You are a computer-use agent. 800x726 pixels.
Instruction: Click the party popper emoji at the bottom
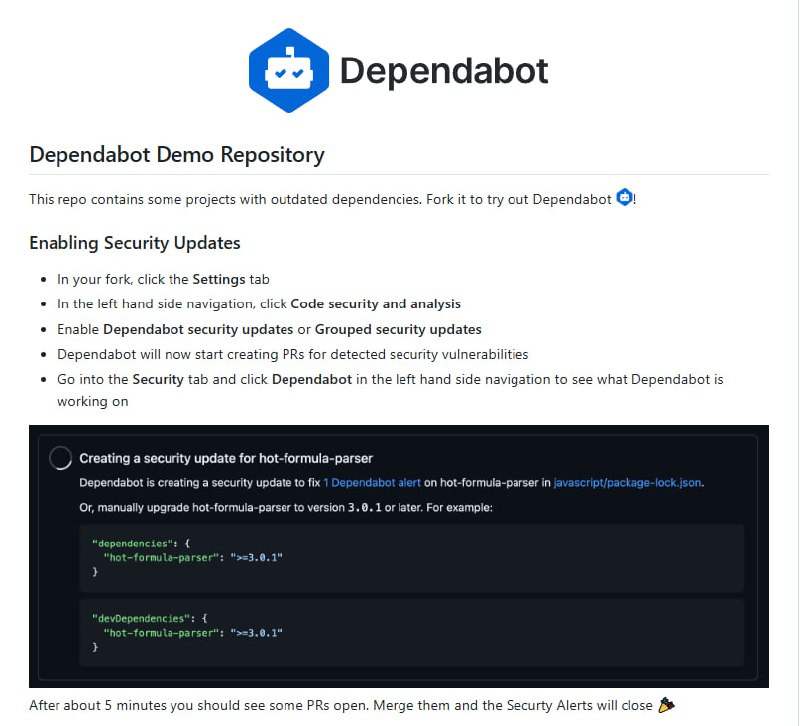click(x=666, y=705)
